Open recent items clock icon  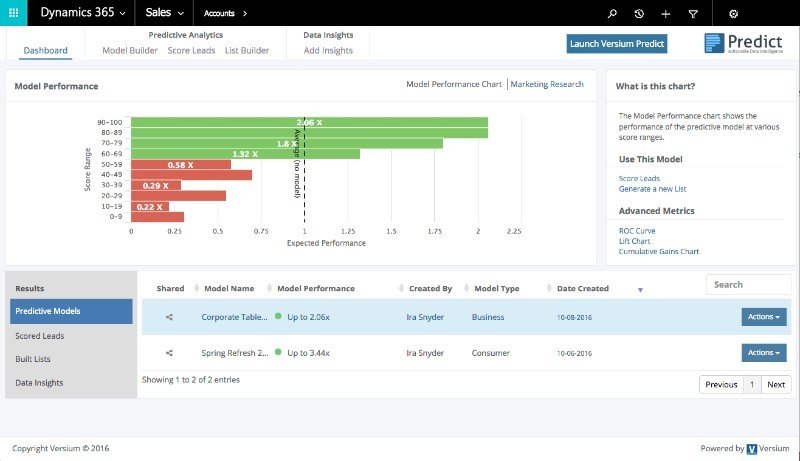(639, 14)
